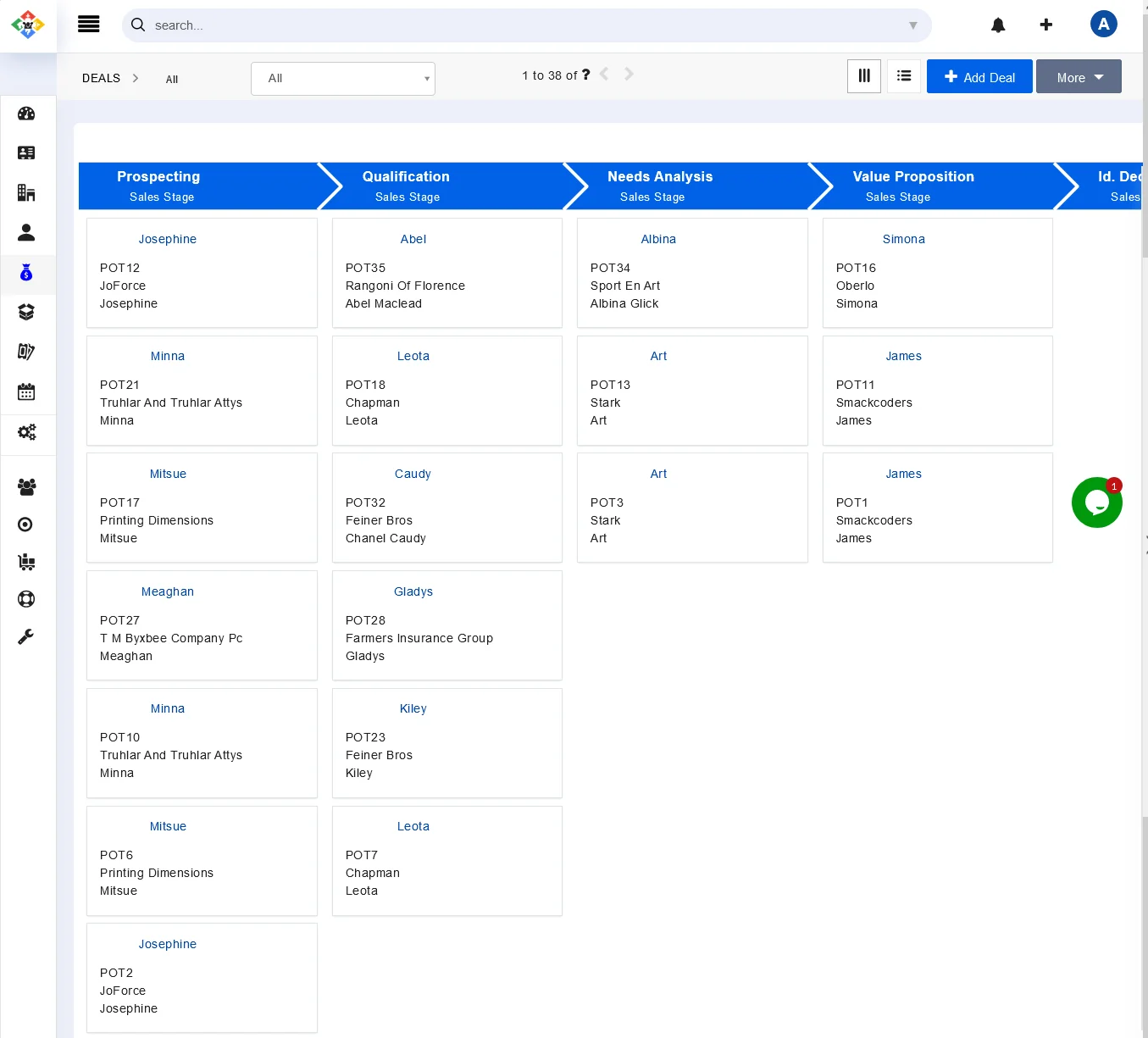1148x1038 pixels.
Task: Toggle the hamburger menu sidebar
Action: (89, 25)
